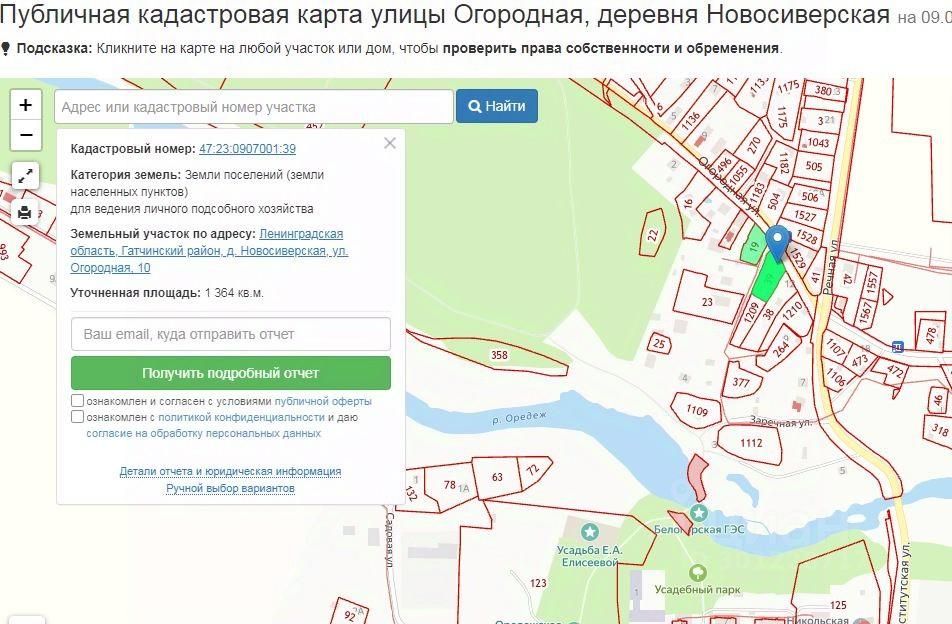Select parcel 505 on the map

pos(814,166)
